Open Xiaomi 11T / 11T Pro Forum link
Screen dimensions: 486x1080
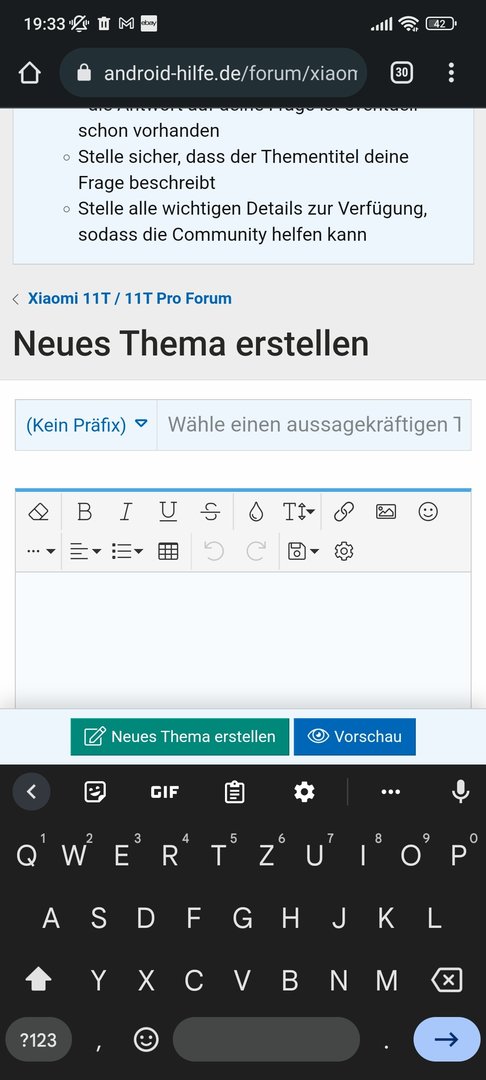[129, 298]
